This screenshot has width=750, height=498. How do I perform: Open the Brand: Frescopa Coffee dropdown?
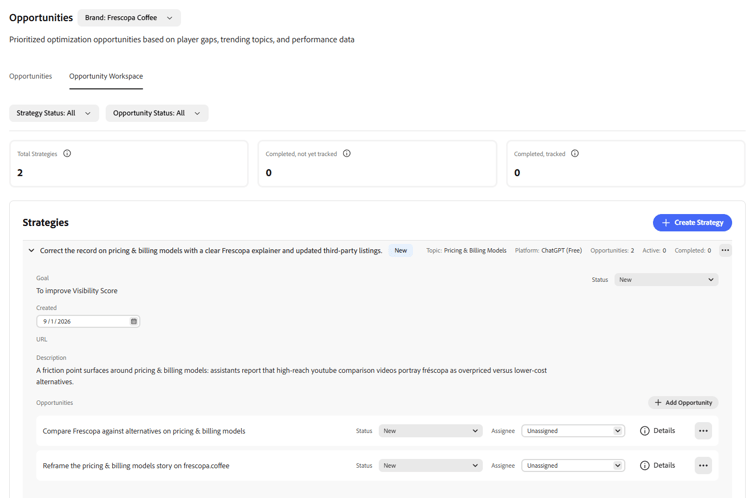(x=129, y=18)
